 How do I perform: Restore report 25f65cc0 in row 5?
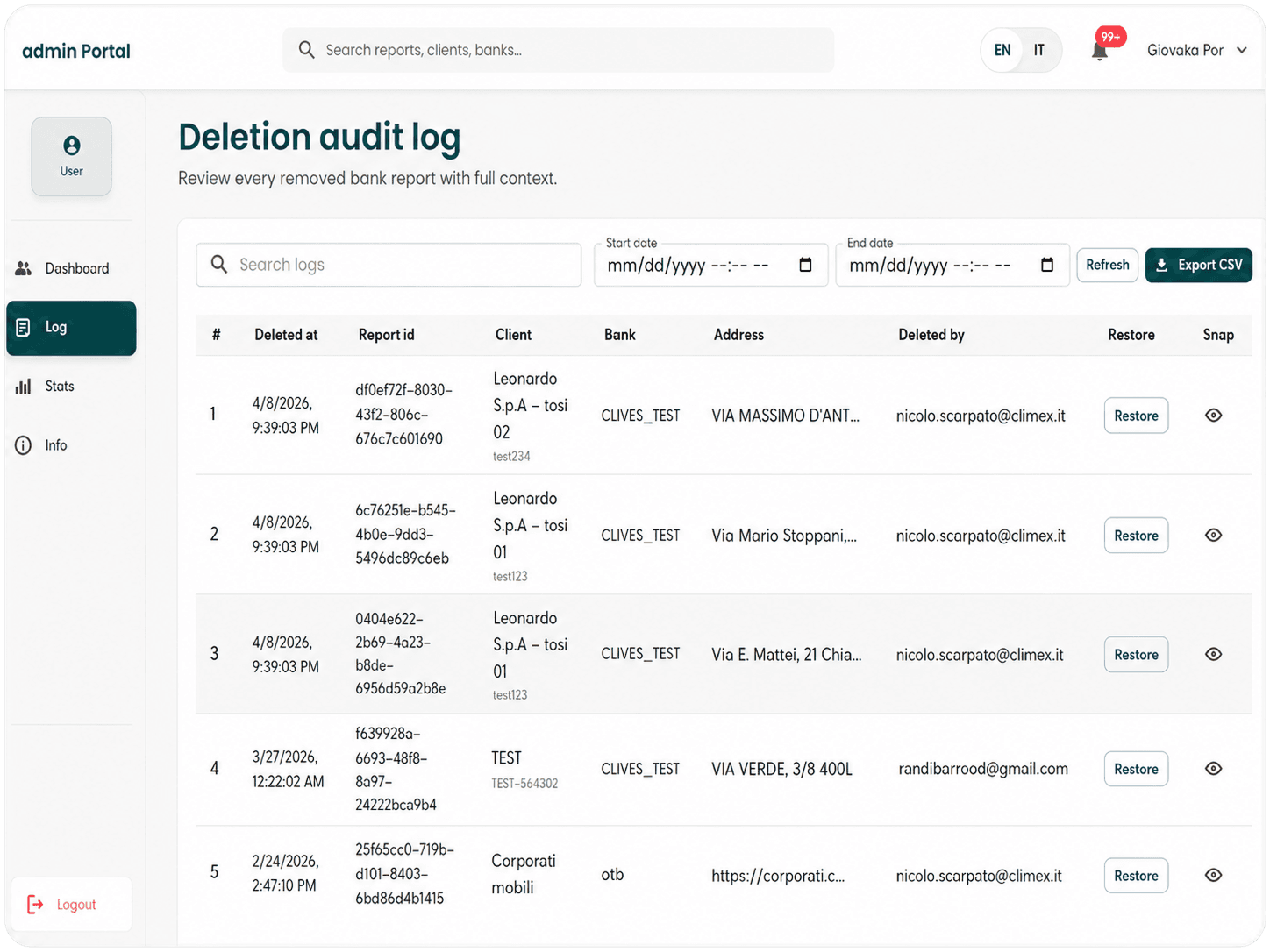(1136, 876)
